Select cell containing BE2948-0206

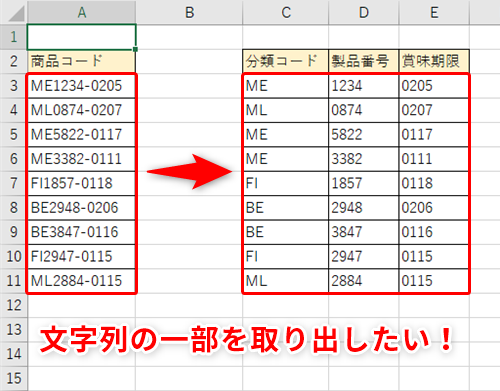[x=82, y=208]
